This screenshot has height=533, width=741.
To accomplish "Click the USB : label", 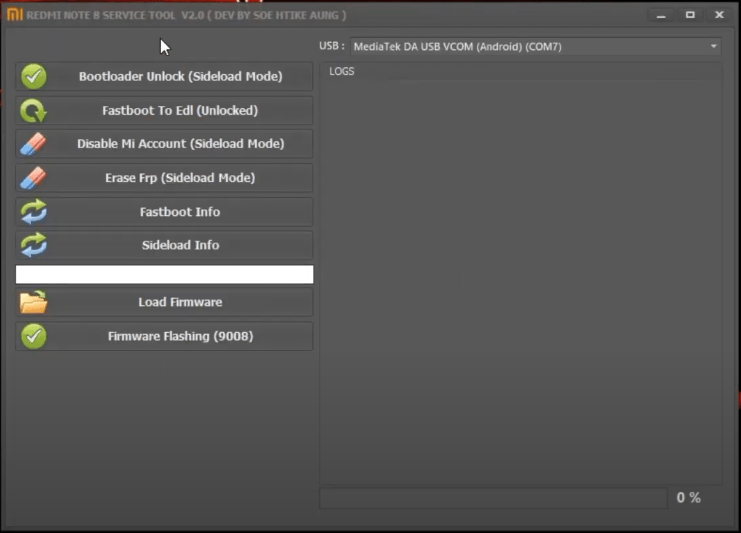I will 332,46.
